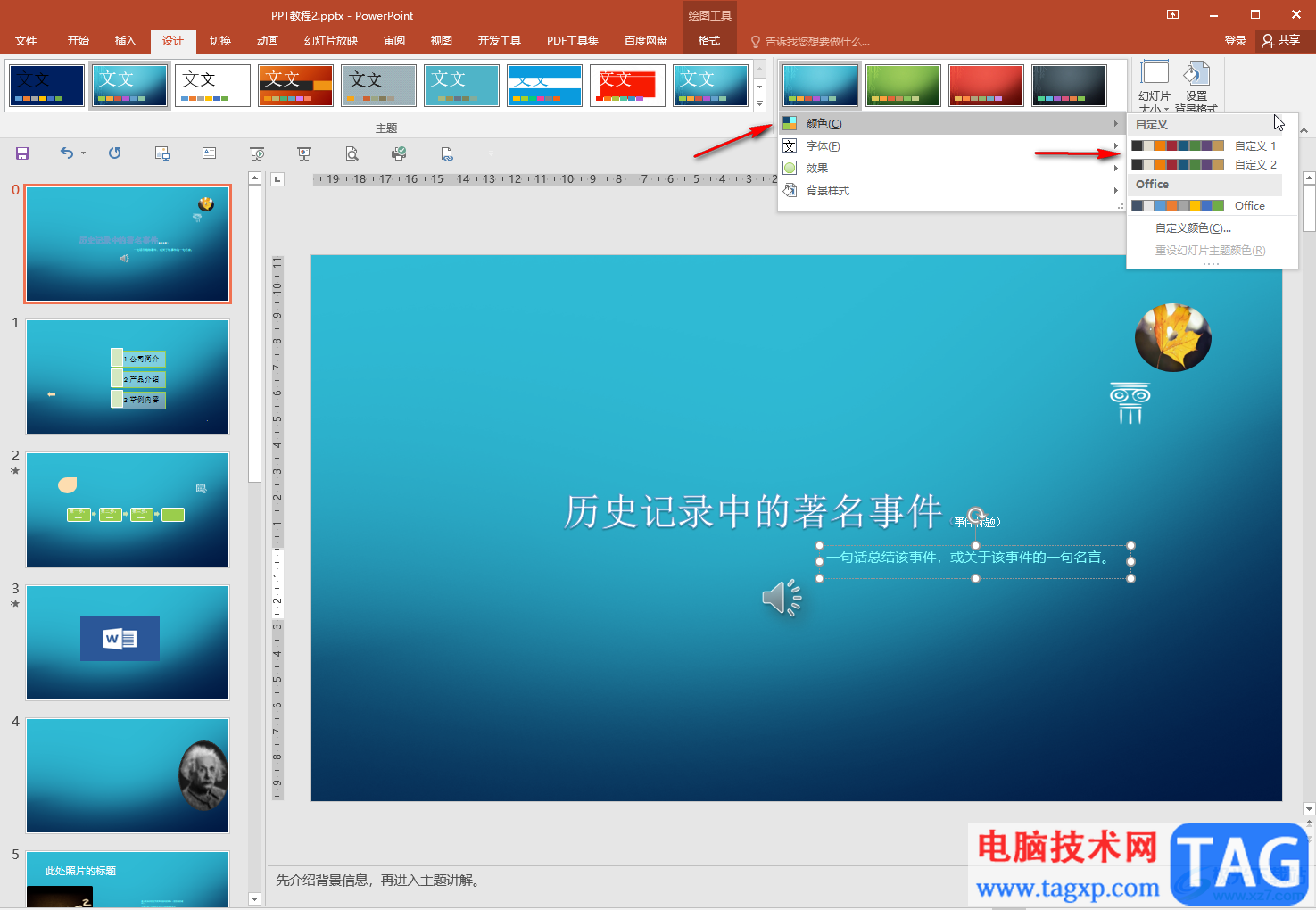Open the 幻灯片放映 tab

(331, 40)
